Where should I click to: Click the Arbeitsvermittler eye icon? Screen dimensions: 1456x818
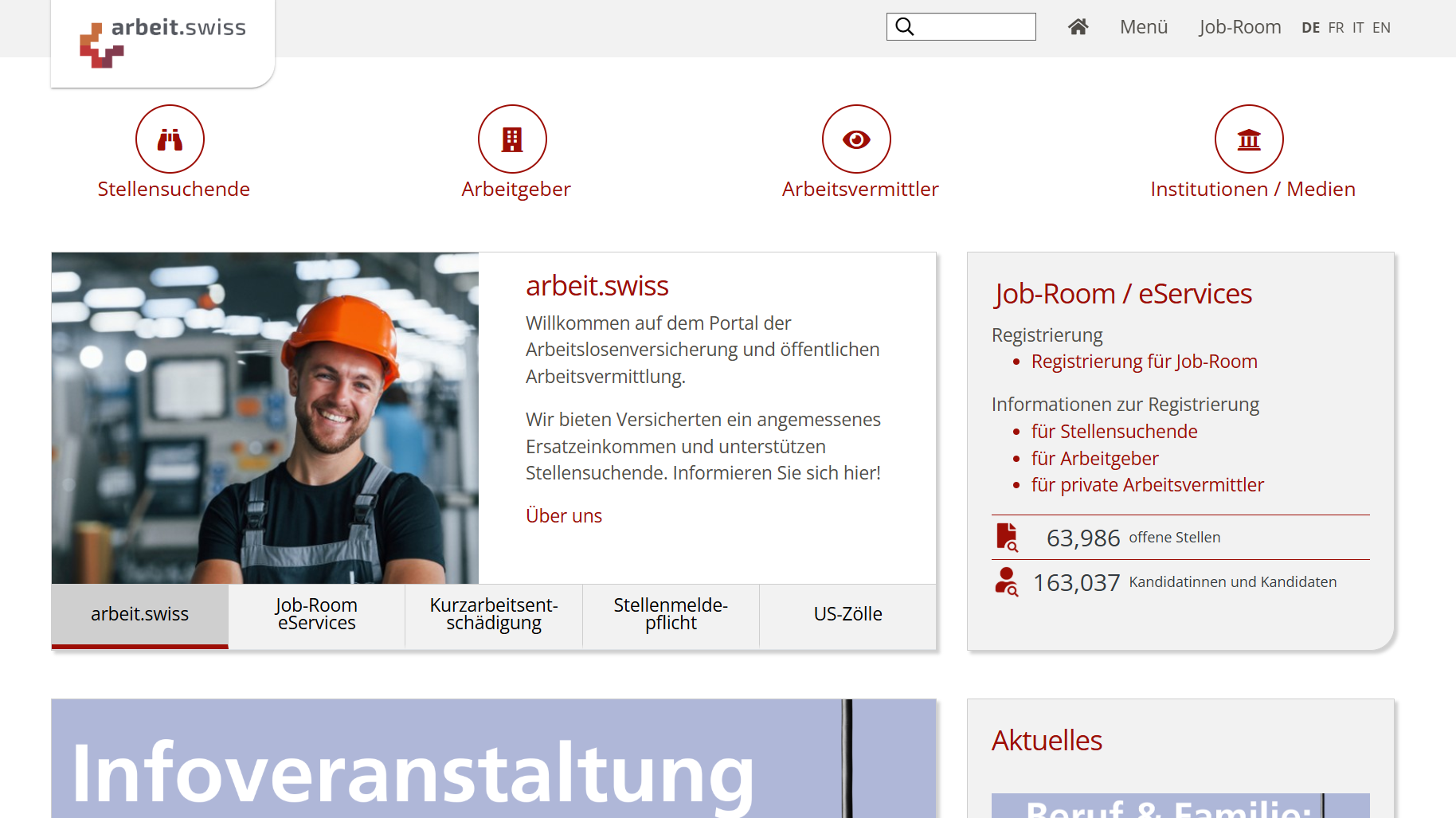coord(856,139)
